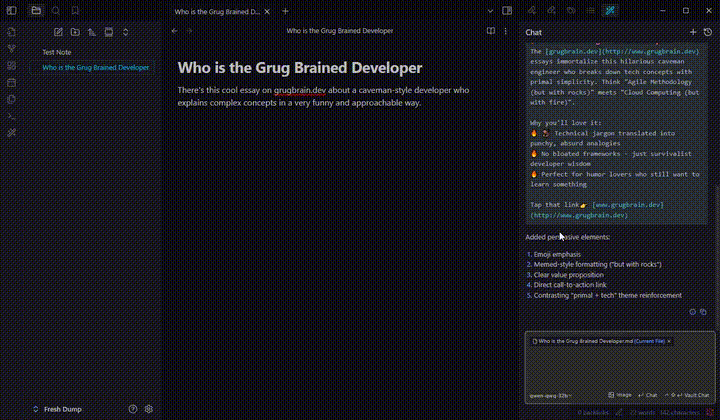Image resolution: width=720 pixels, height=420 pixels.
Task: Click 'Emoji emphasis' list item in chat
Action: pos(557,254)
